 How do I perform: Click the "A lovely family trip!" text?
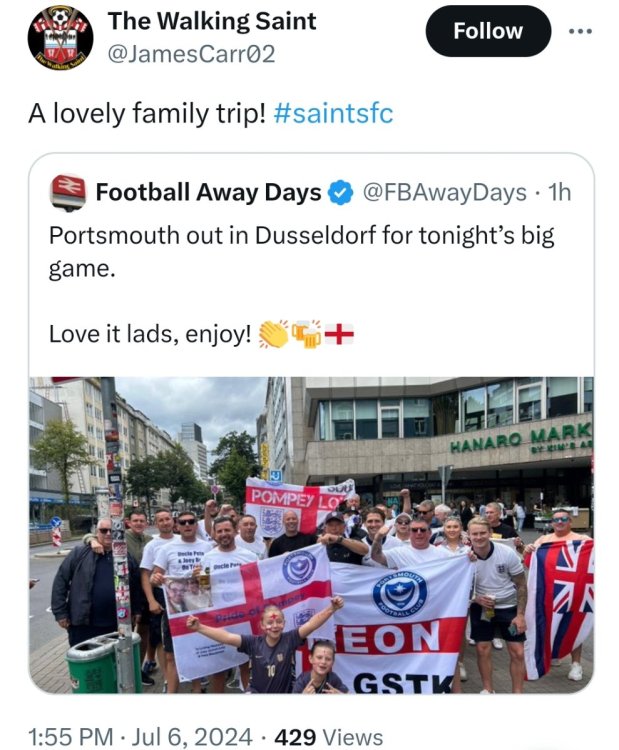coord(146,113)
